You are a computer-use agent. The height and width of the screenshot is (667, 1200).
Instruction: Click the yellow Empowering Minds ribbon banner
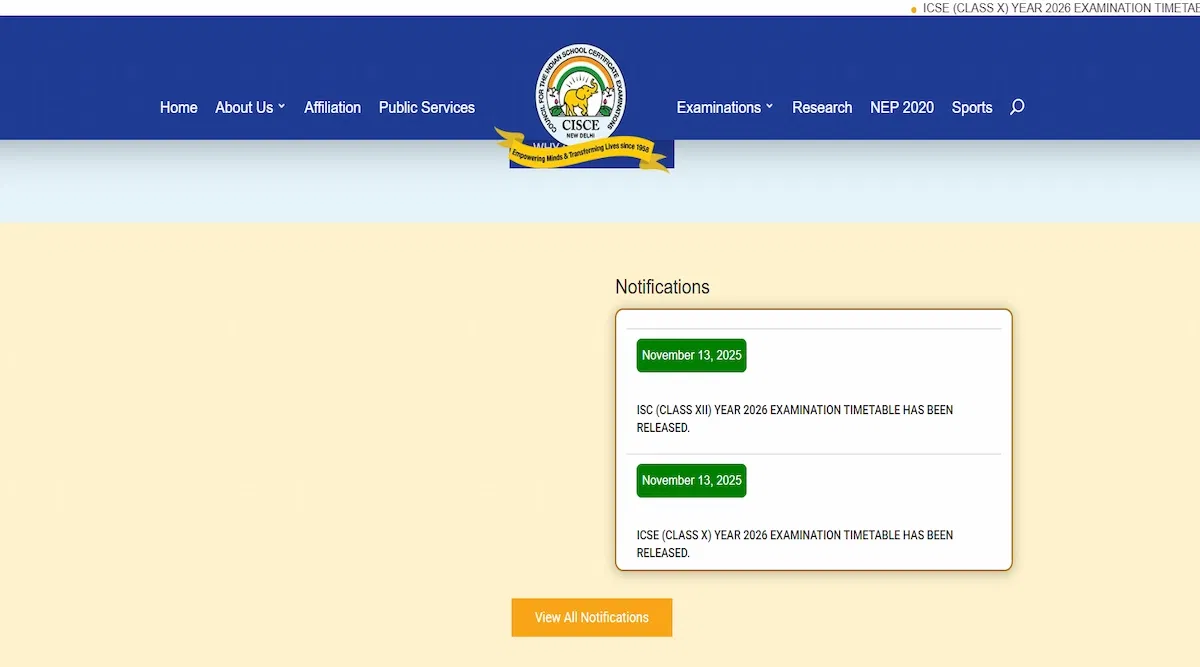click(x=582, y=150)
